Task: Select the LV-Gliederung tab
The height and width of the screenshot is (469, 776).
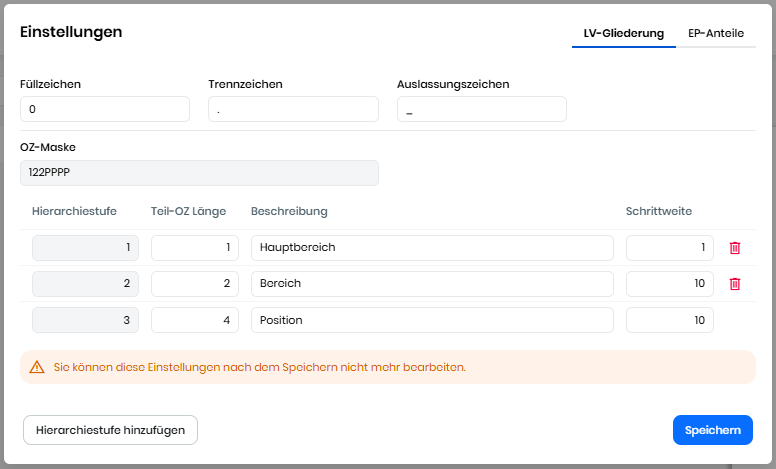Action: point(624,33)
